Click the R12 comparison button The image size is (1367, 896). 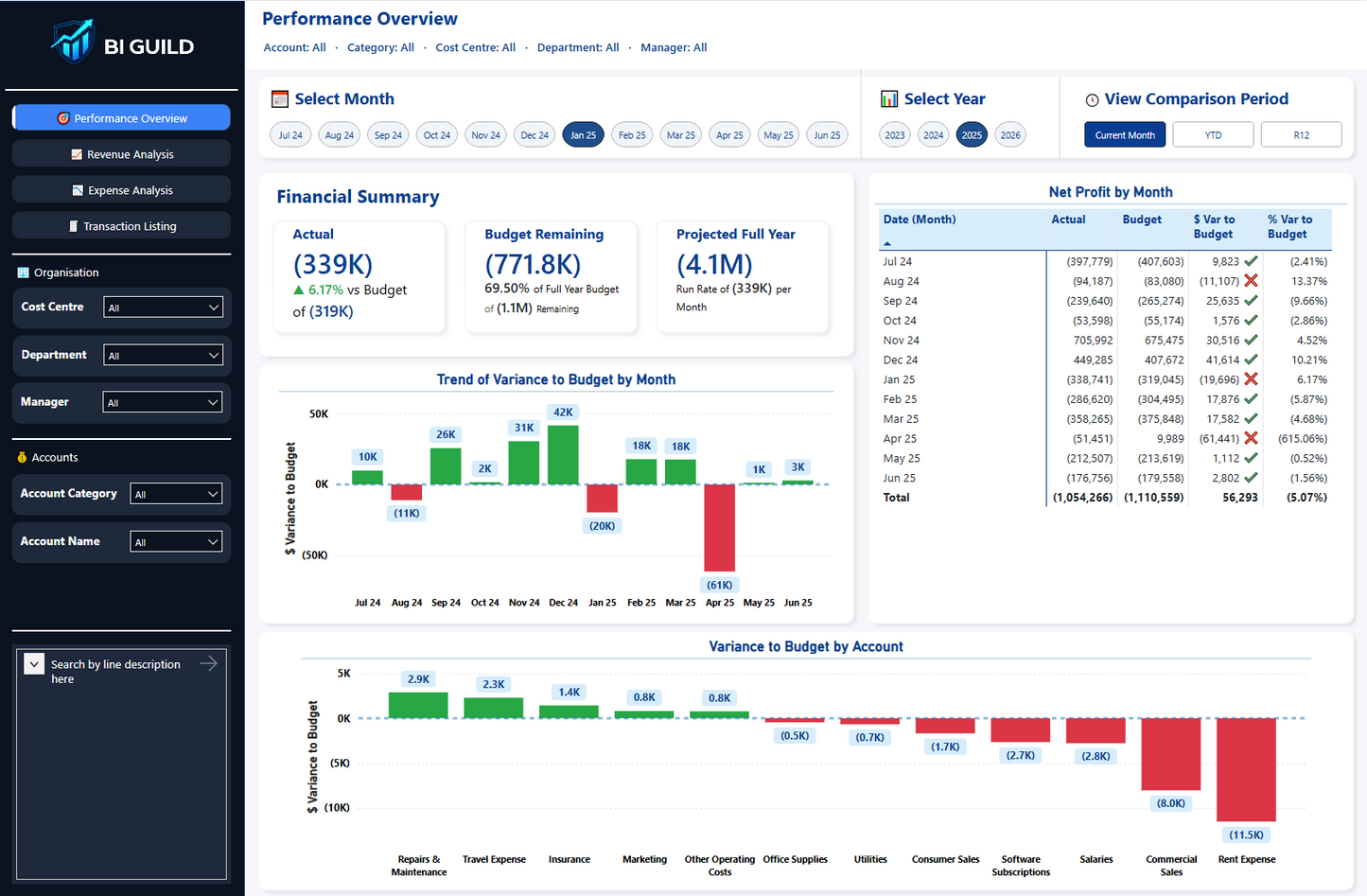pyautogui.click(x=1301, y=133)
